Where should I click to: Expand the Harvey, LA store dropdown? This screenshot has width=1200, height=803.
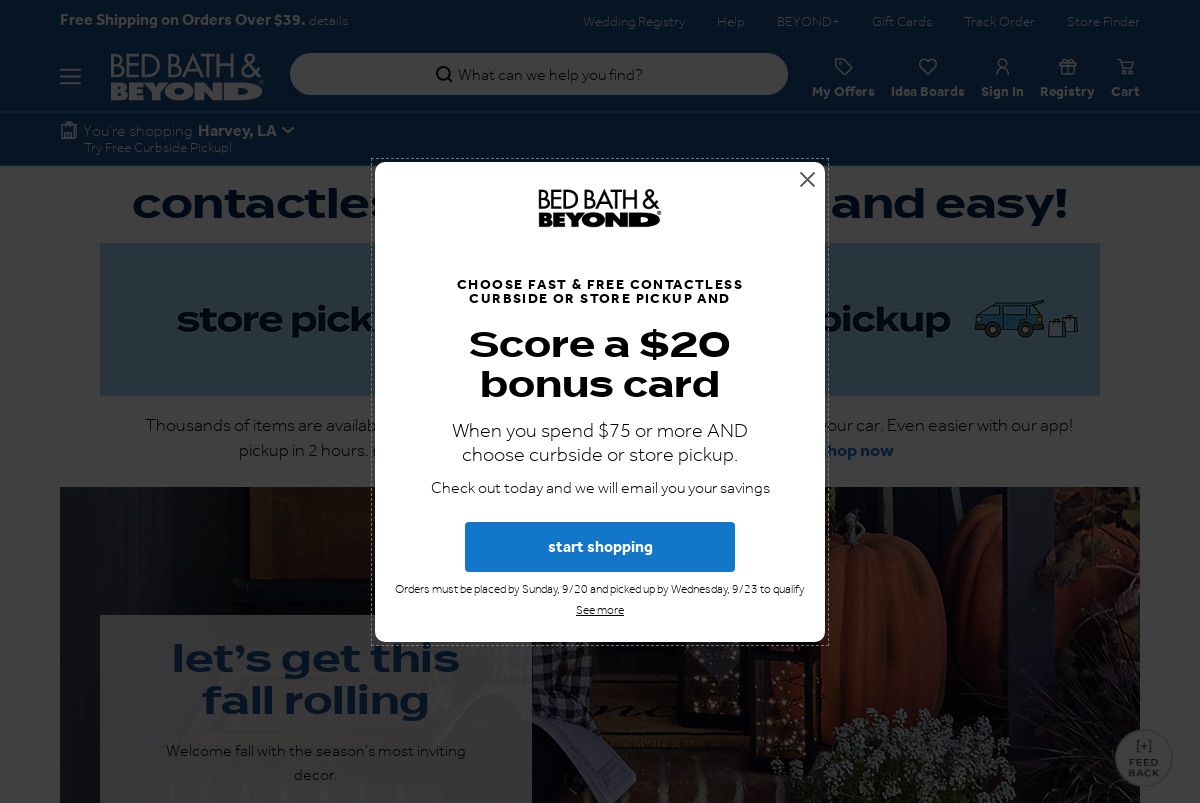click(x=246, y=131)
